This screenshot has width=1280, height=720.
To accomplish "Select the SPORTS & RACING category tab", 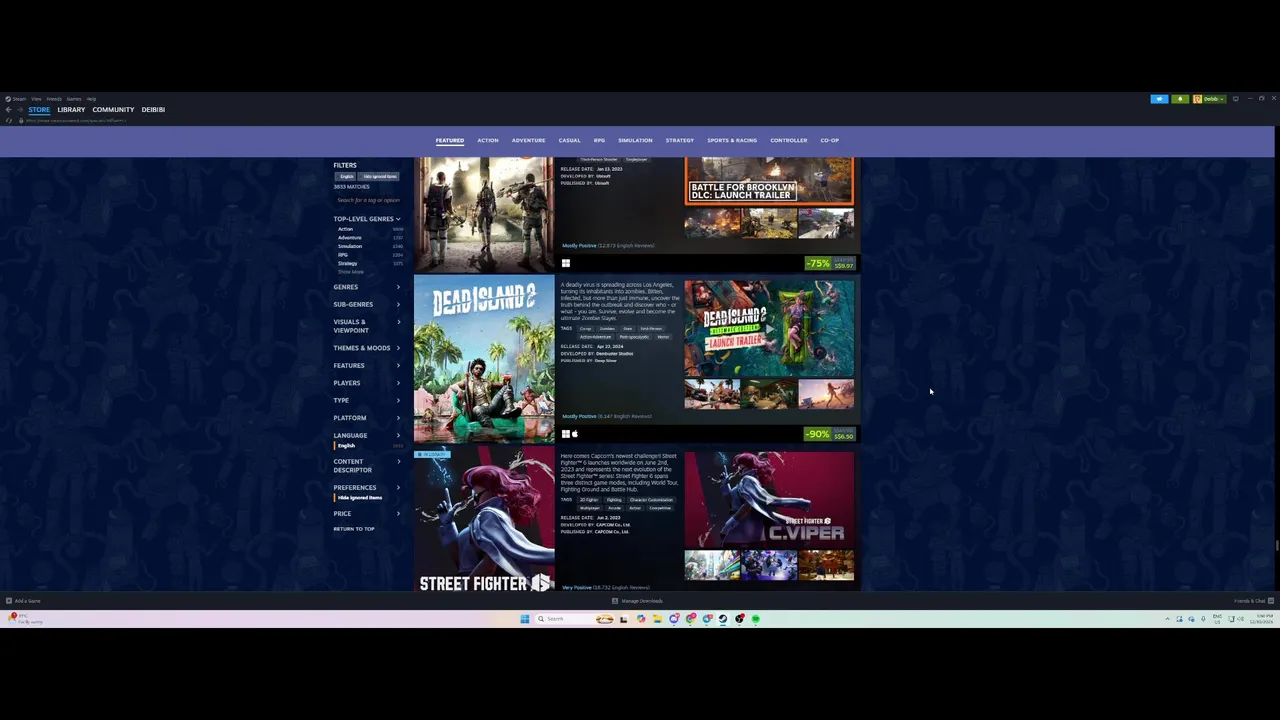I will pos(732,141).
